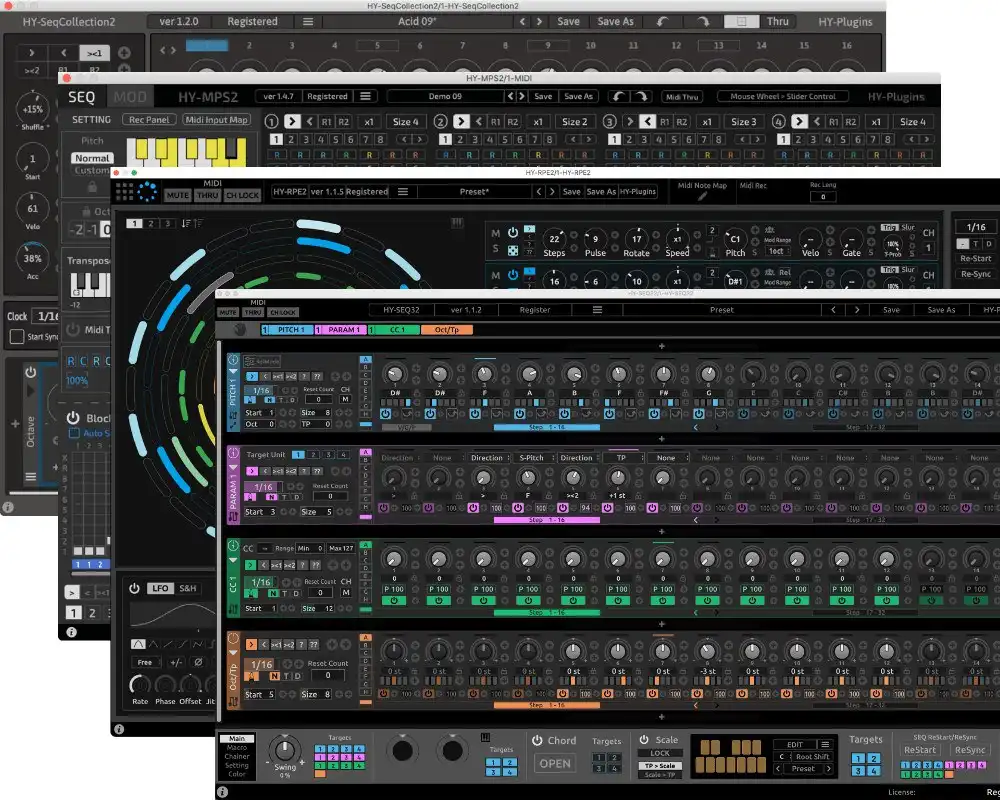Toggle the Chord power button

[537, 740]
